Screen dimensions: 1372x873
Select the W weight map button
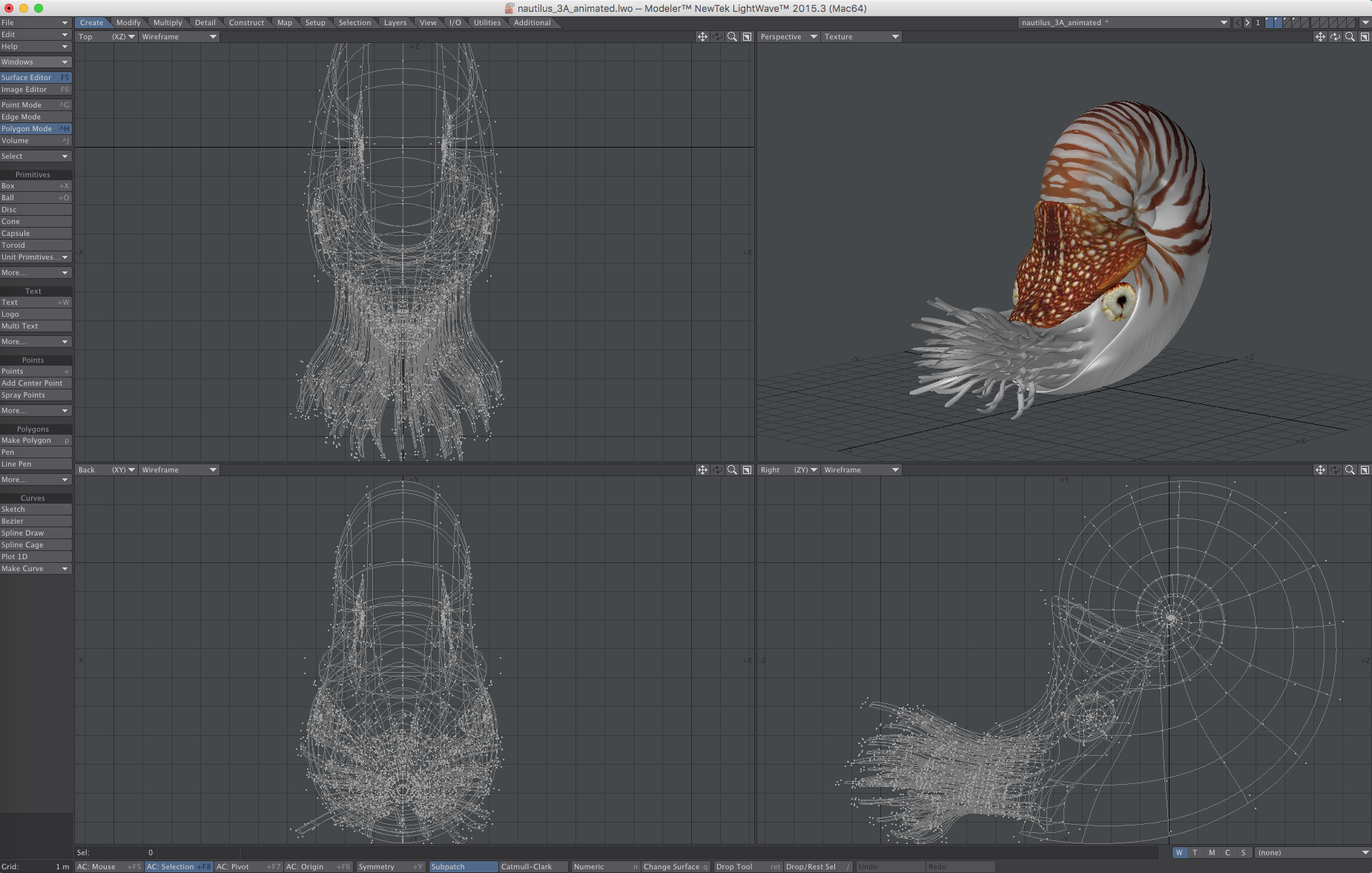click(1179, 852)
